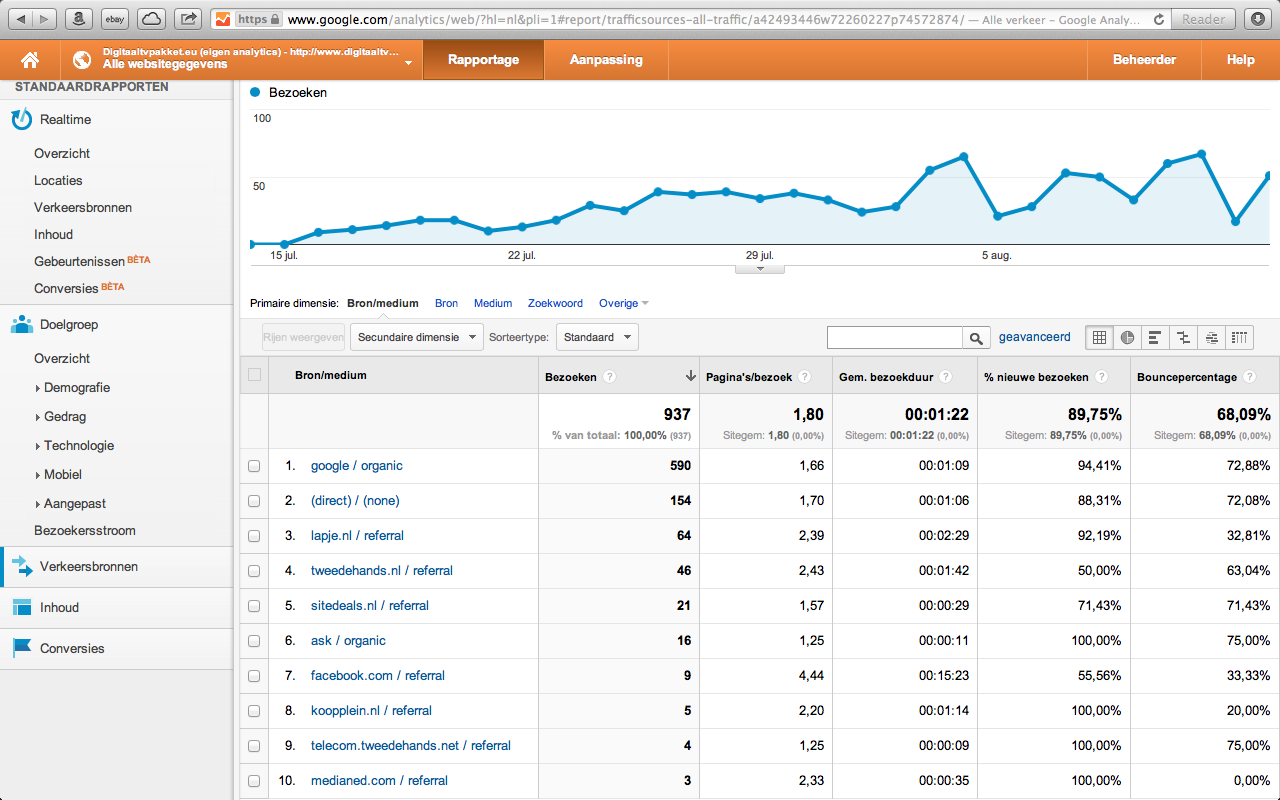Check the google / organic row checkbox
This screenshot has height=800, width=1280.
[x=254, y=466]
